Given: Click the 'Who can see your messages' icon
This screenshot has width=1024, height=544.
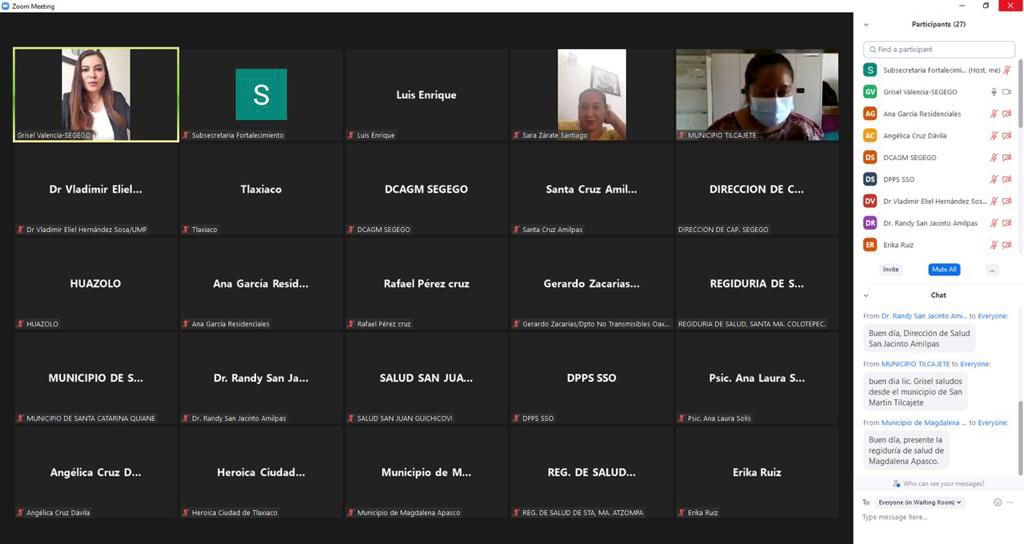Looking at the screenshot, I should [897, 484].
